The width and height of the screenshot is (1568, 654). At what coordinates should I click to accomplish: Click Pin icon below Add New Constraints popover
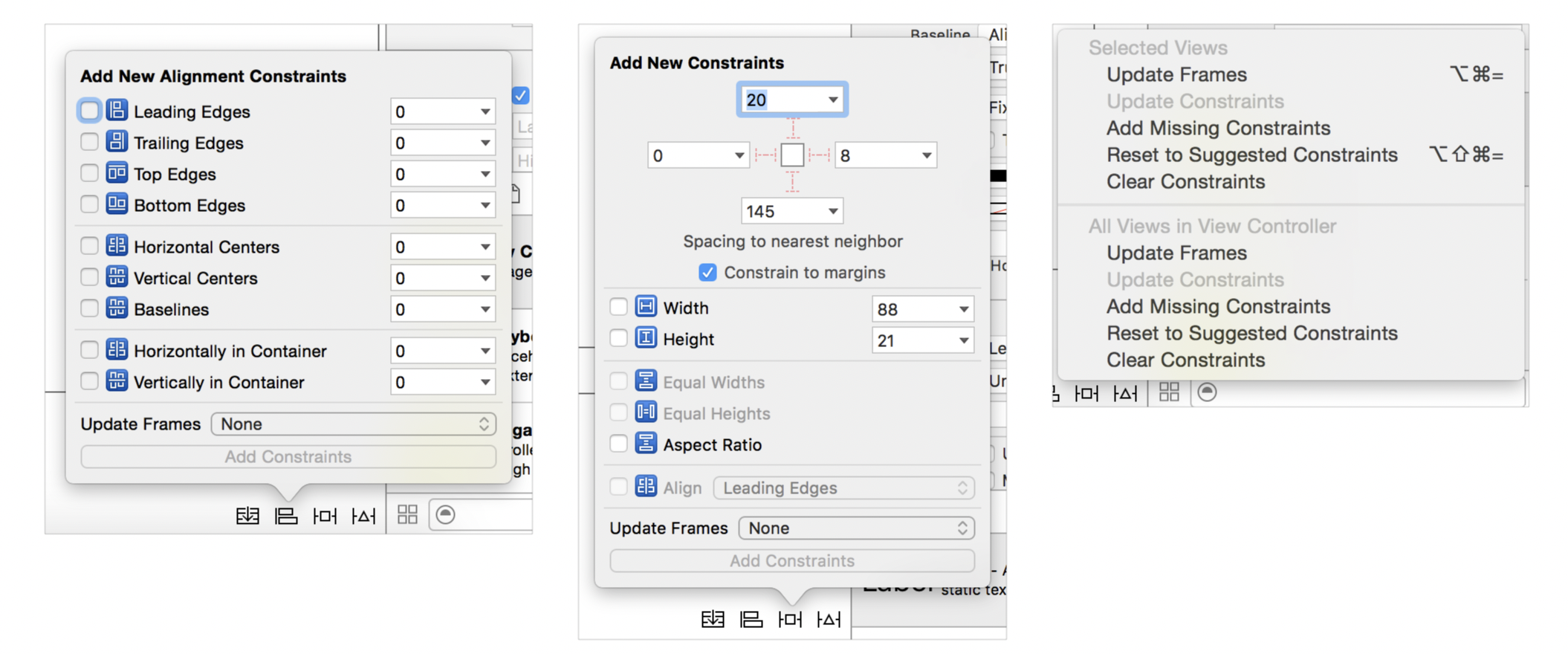(790, 618)
